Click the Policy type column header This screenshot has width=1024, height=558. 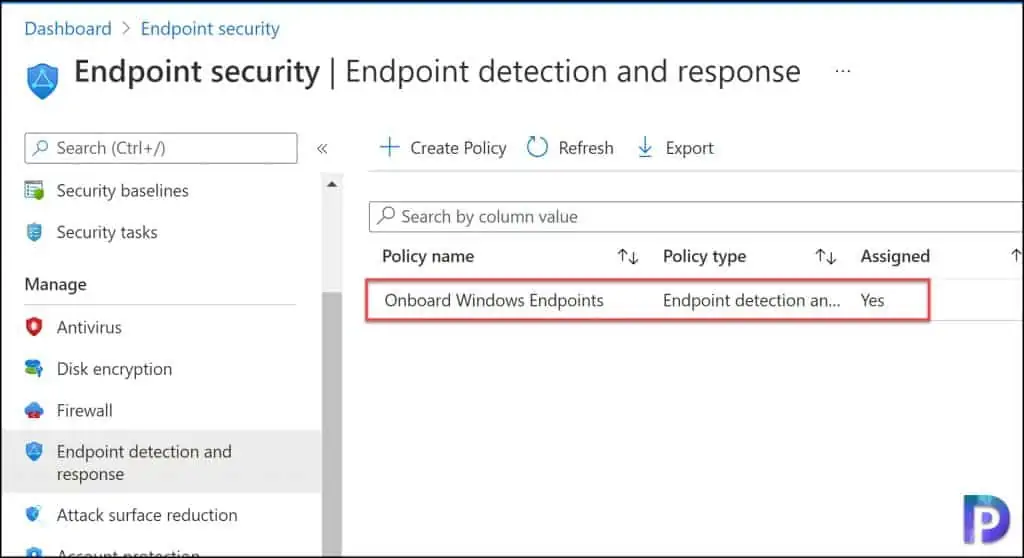pyautogui.click(x=704, y=257)
